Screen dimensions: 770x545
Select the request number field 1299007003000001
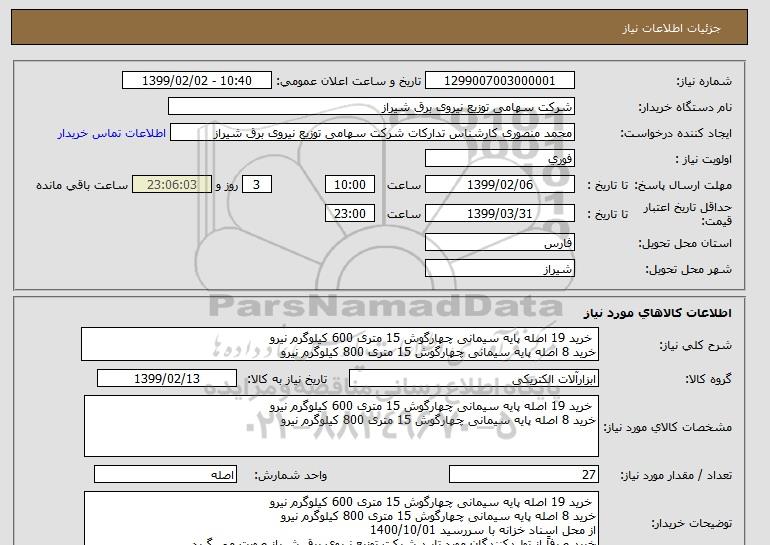pos(499,81)
